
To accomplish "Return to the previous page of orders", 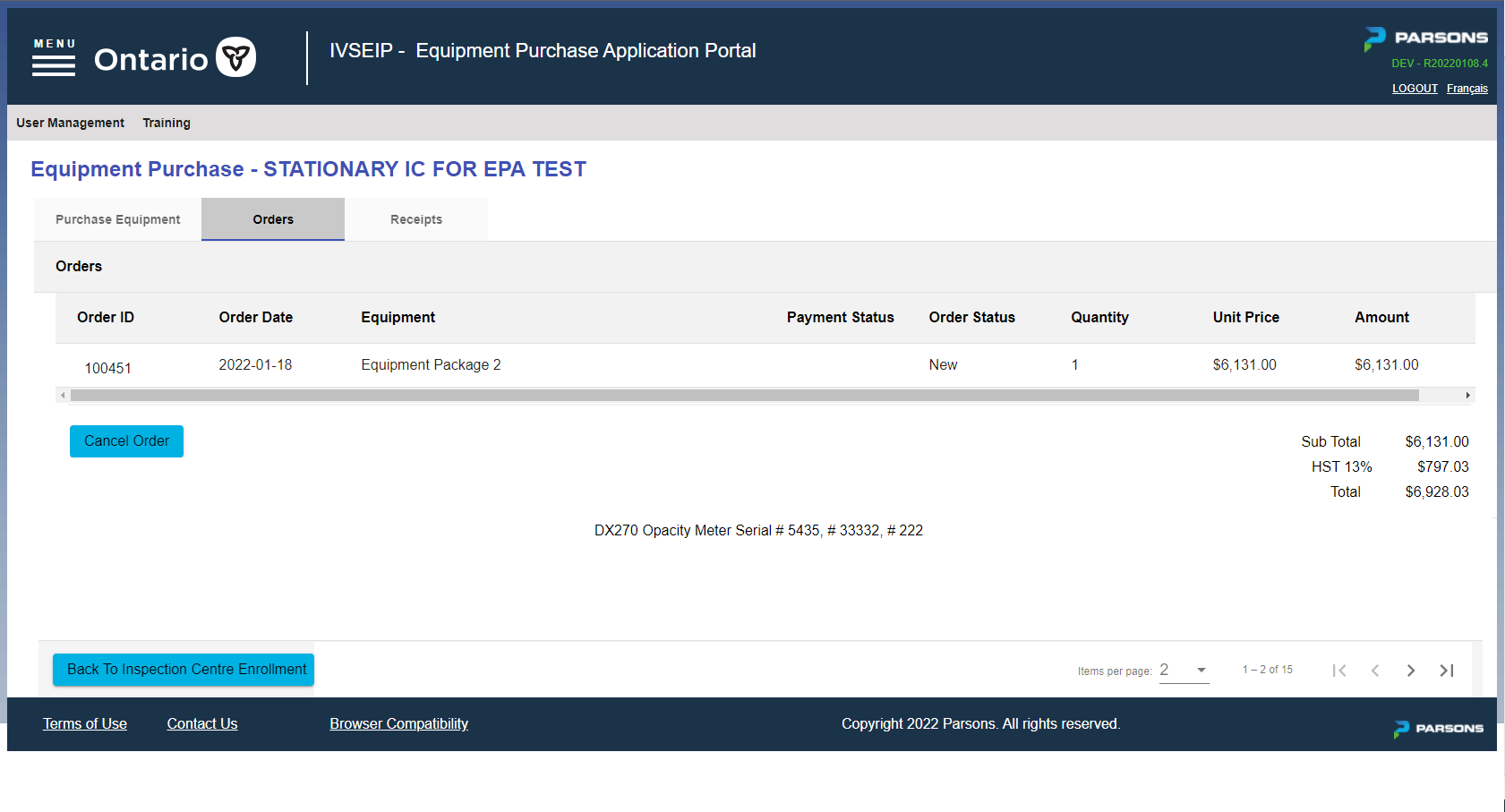I will [x=1375, y=670].
